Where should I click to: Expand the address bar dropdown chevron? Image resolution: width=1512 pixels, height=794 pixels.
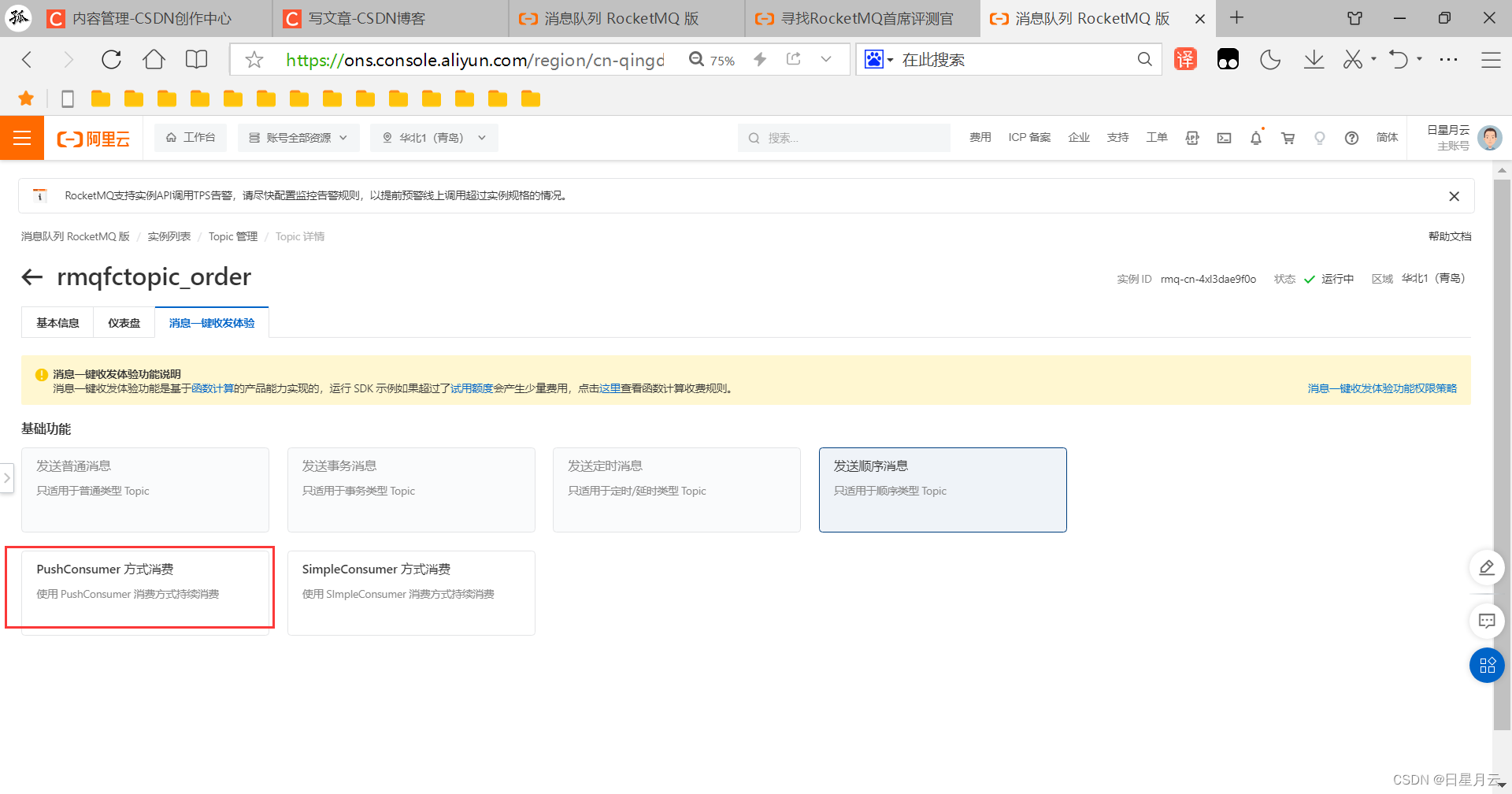pos(825,59)
